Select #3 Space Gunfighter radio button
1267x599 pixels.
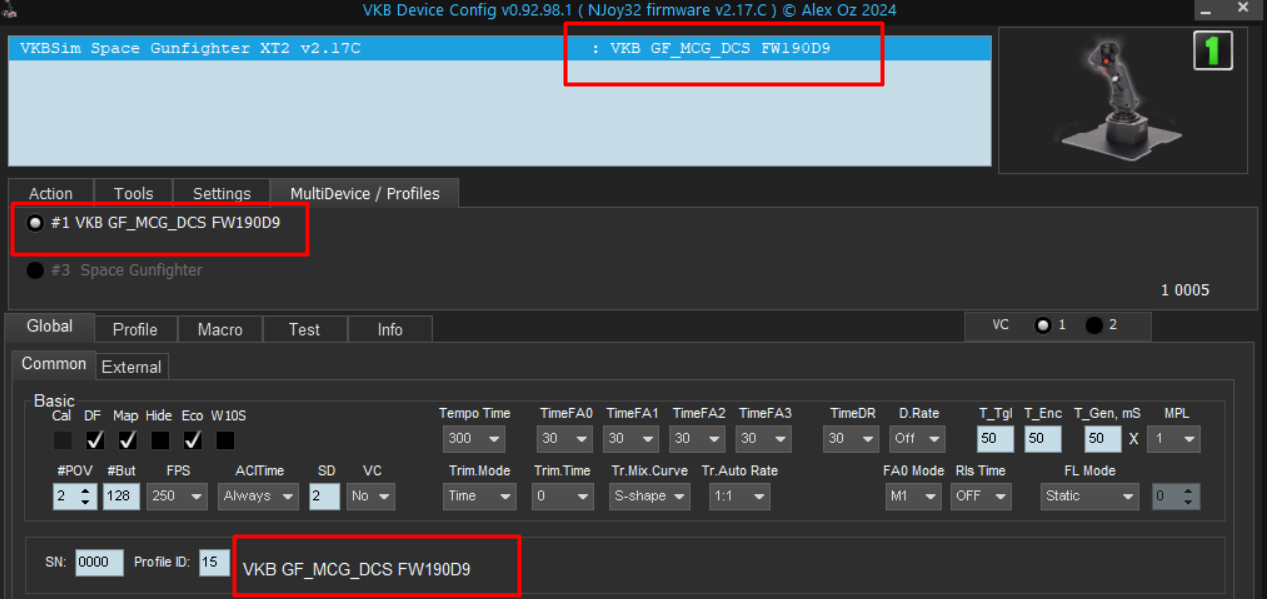[x=35, y=270]
